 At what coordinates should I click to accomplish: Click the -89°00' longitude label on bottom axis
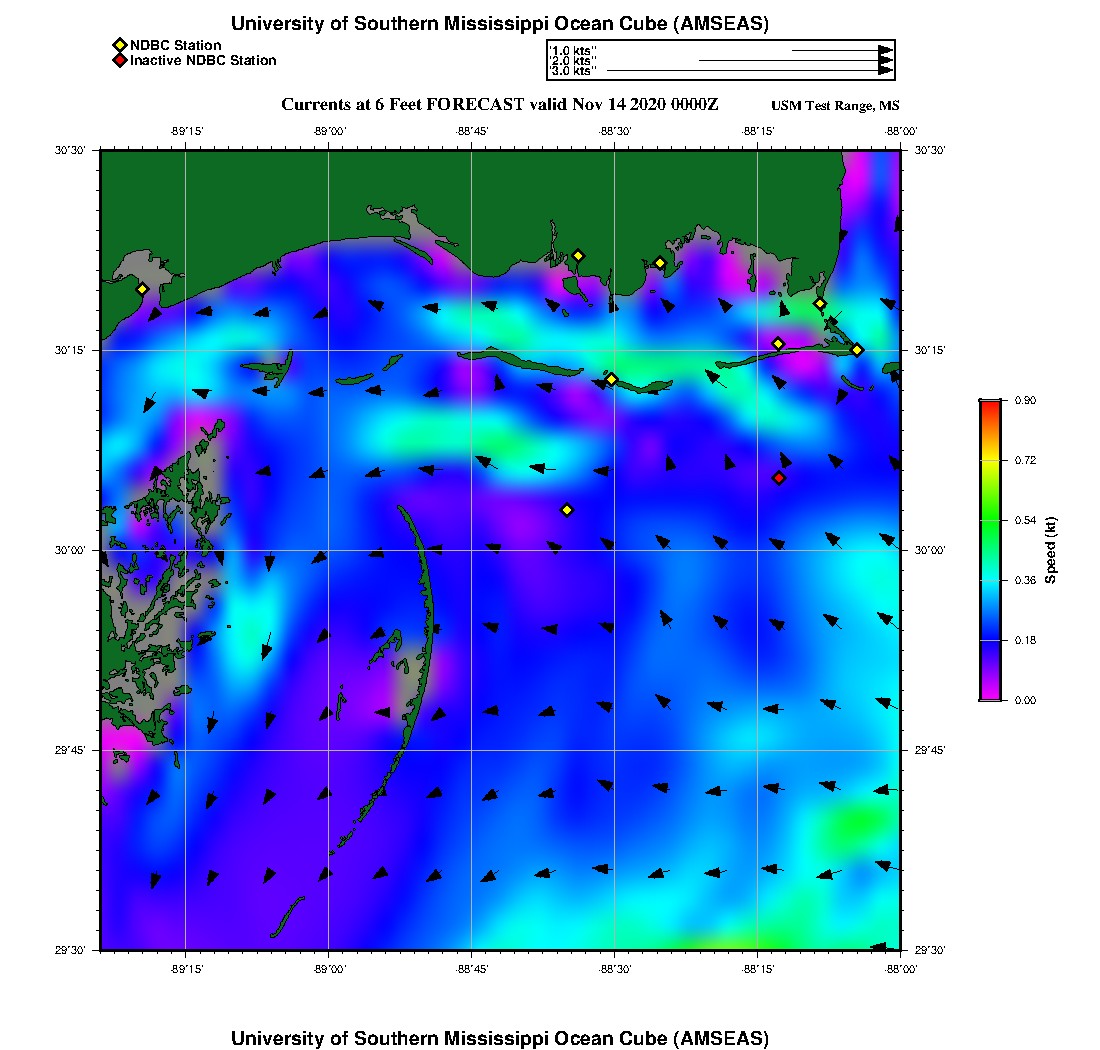pos(329,969)
